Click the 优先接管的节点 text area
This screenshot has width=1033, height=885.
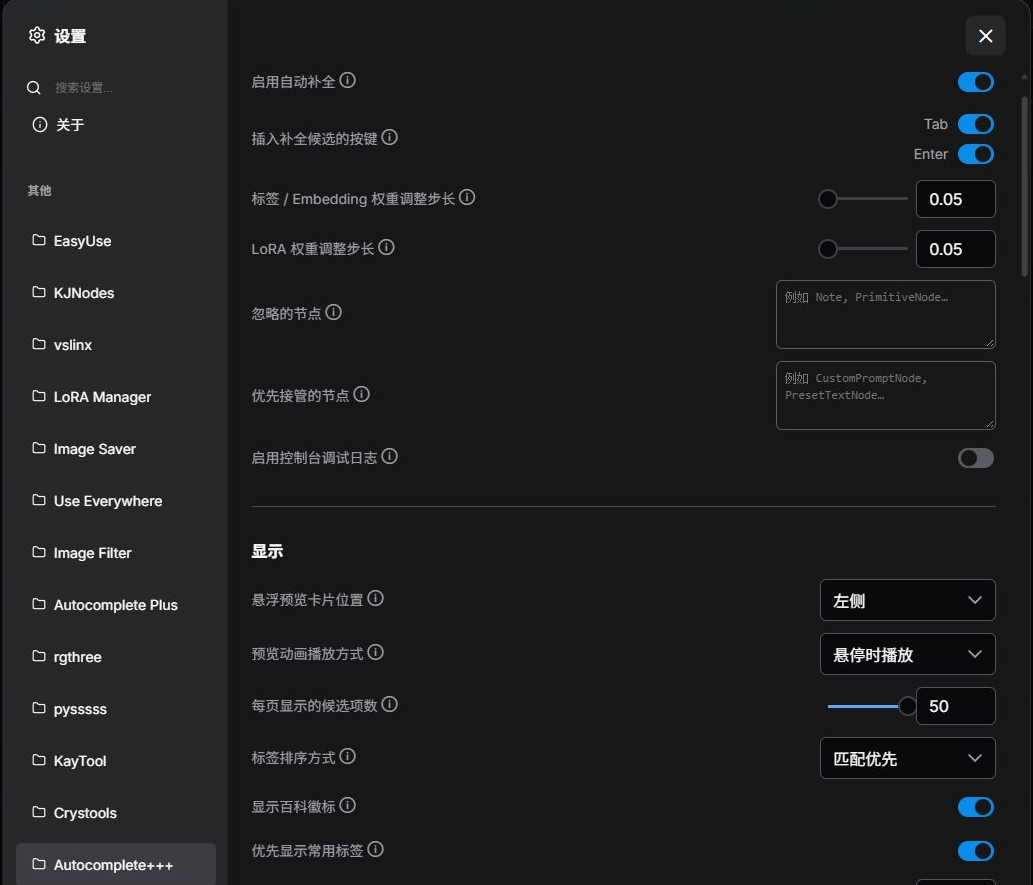(x=885, y=395)
